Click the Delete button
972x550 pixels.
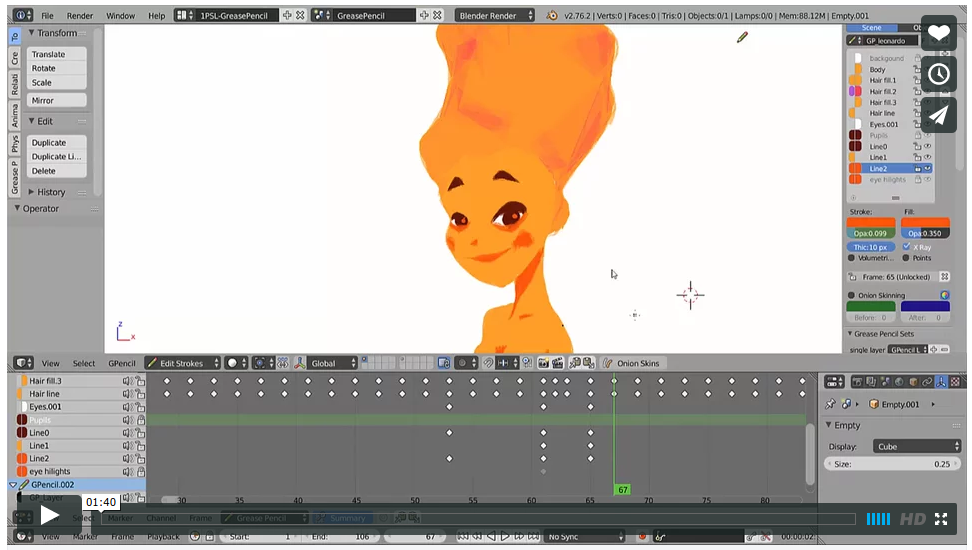56,171
